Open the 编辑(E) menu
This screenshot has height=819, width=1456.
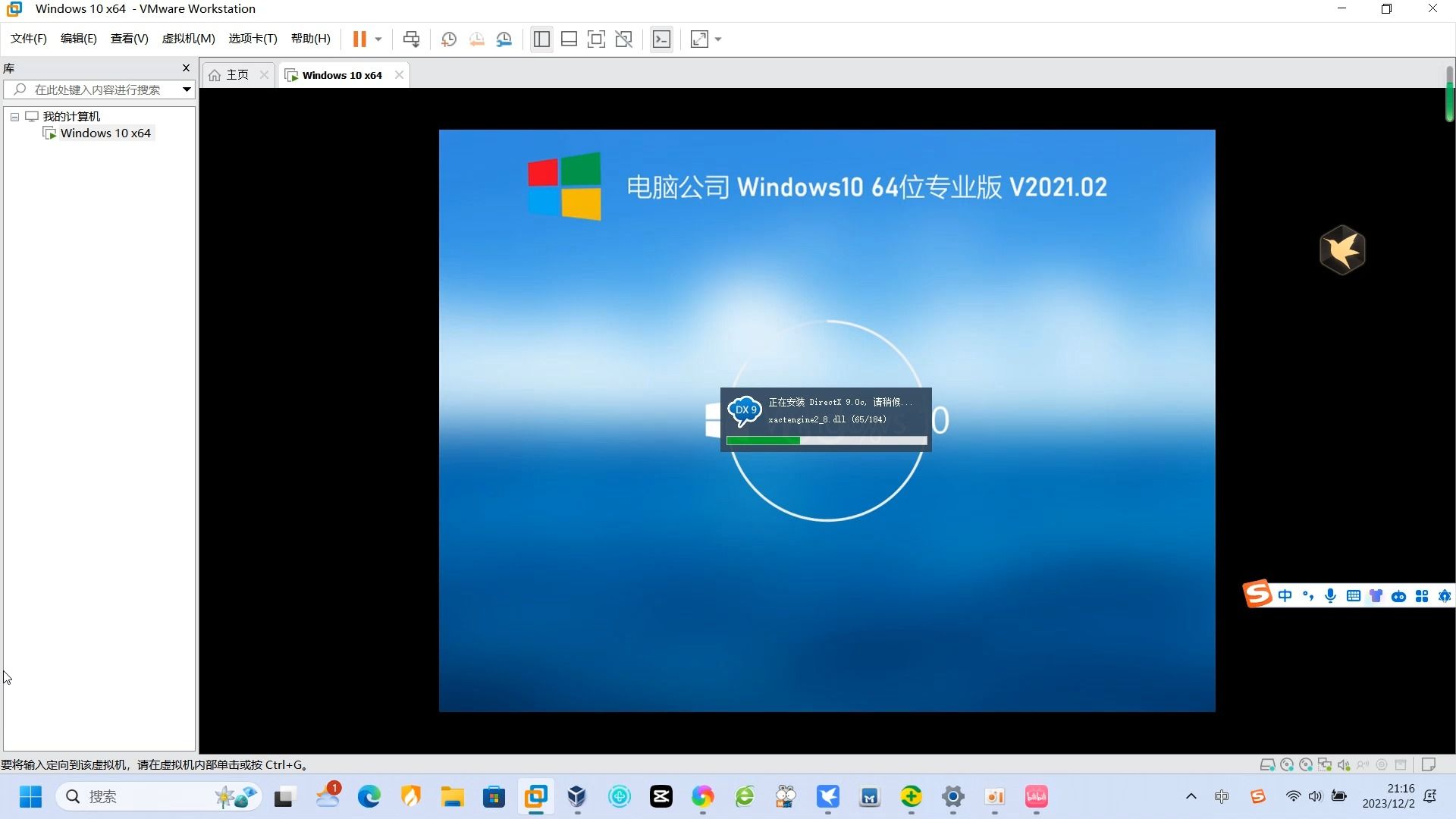point(79,39)
